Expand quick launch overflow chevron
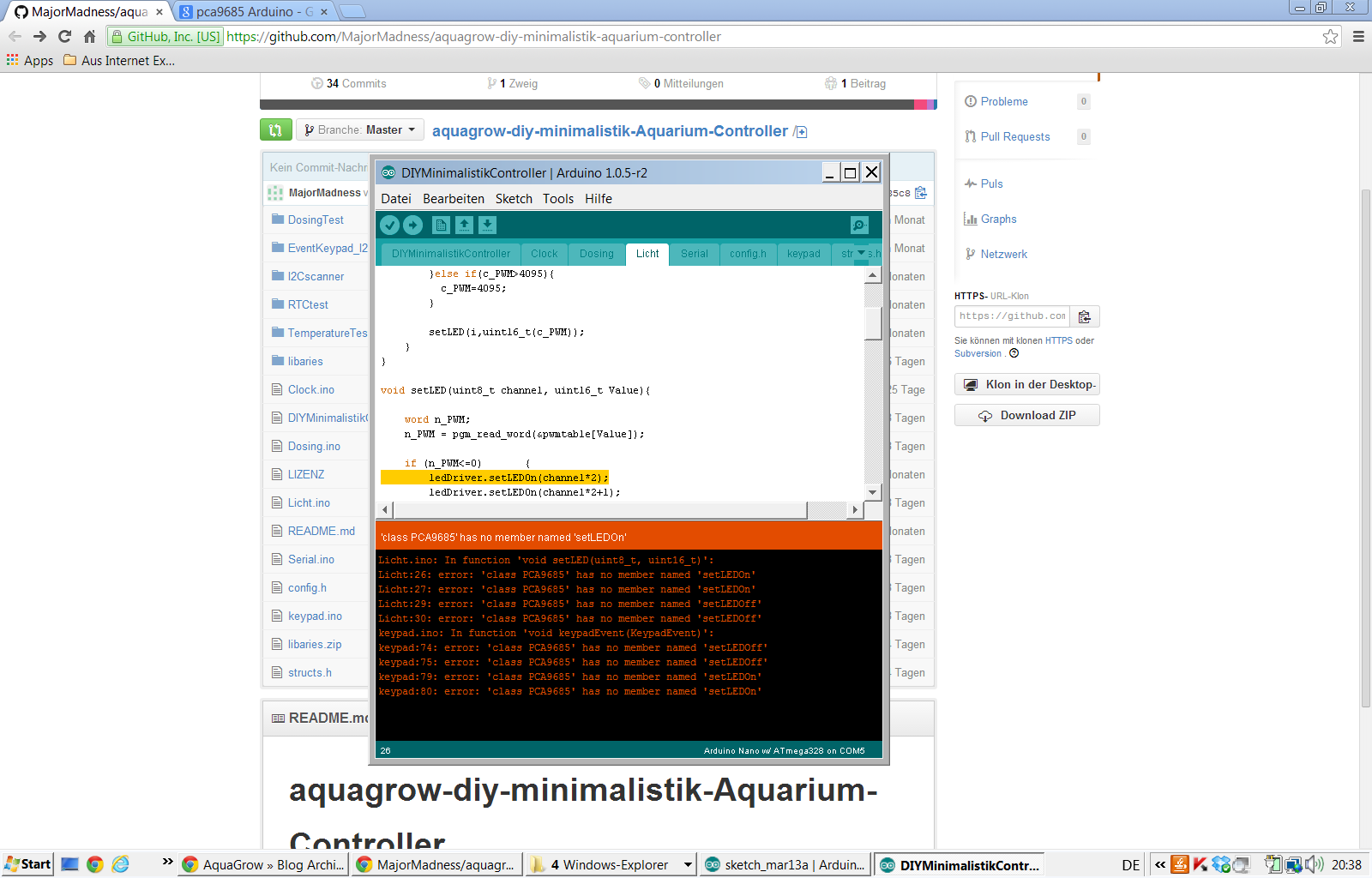This screenshot has width=1372, height=878. [x=167, y=861]
